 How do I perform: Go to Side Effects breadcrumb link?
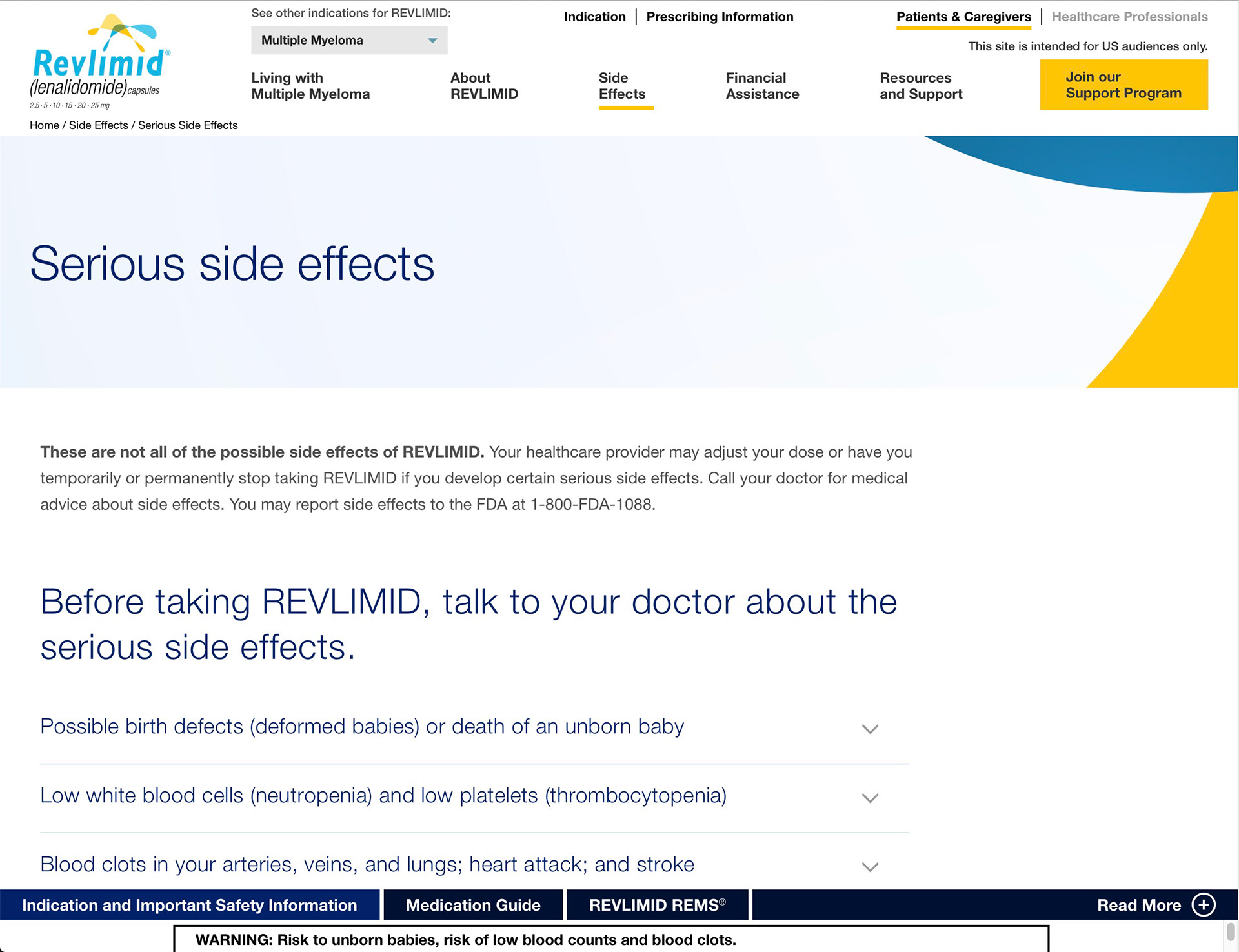(99, 125)
